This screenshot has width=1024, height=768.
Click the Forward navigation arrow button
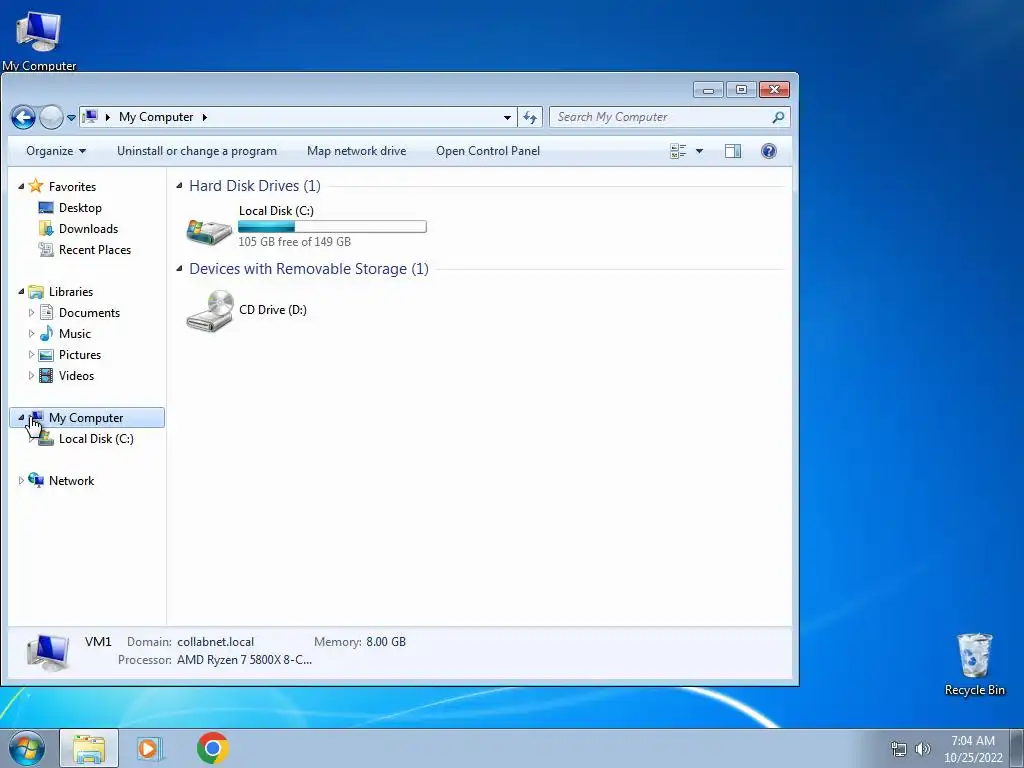click(51, 118)
